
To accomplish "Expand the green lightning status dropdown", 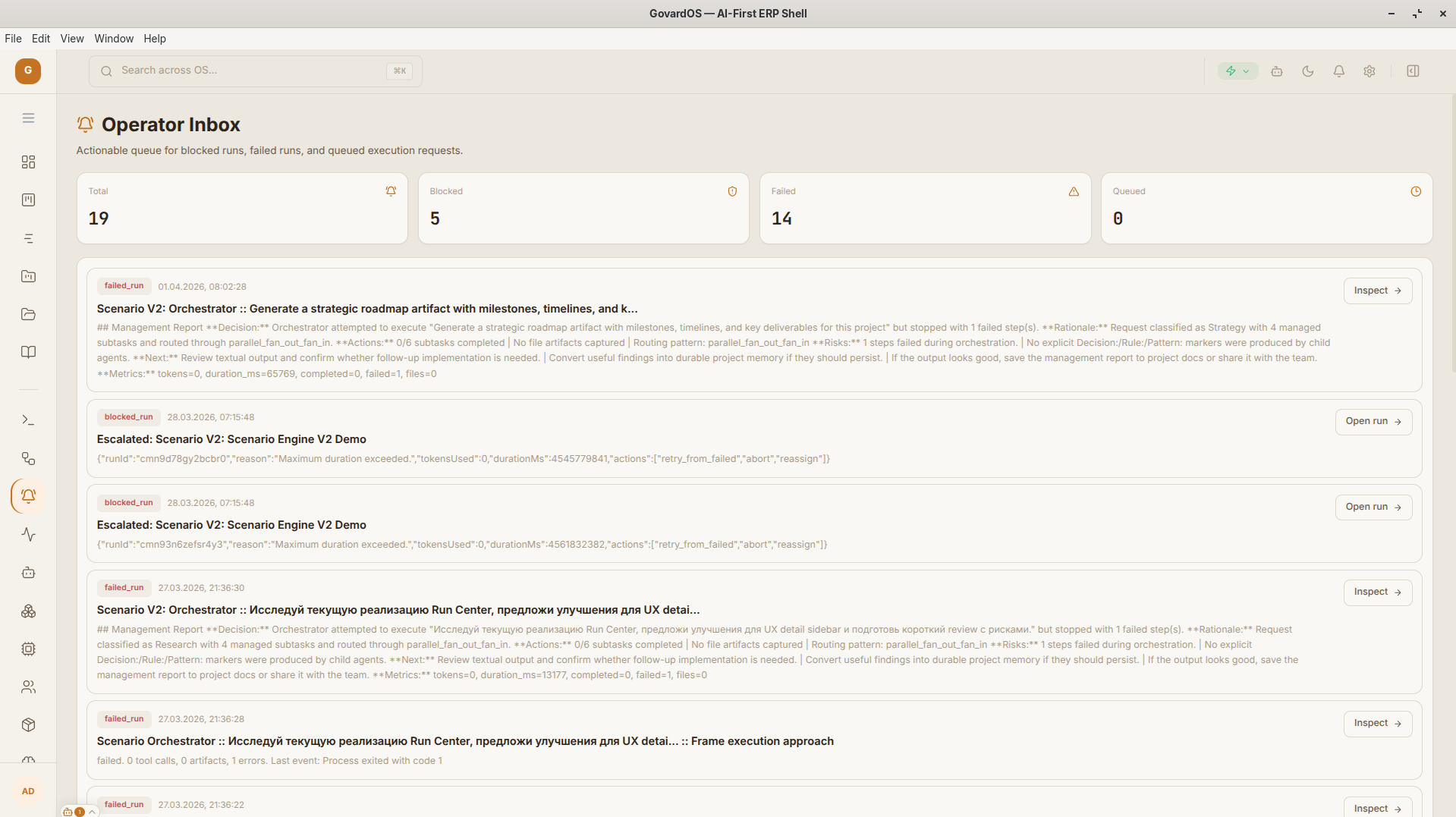I will point(1237,71).
